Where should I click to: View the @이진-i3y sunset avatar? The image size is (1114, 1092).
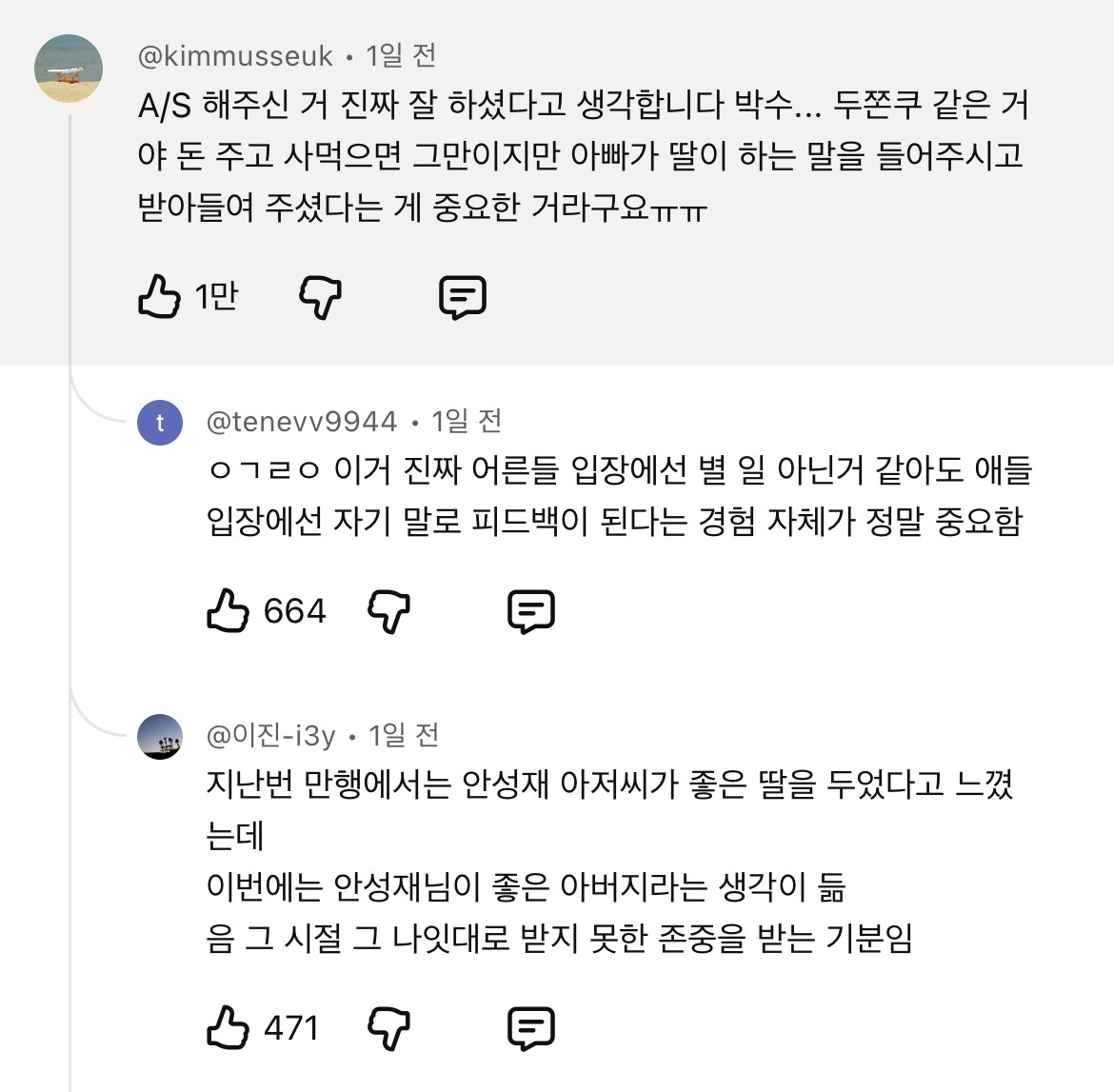pos(160,737)
